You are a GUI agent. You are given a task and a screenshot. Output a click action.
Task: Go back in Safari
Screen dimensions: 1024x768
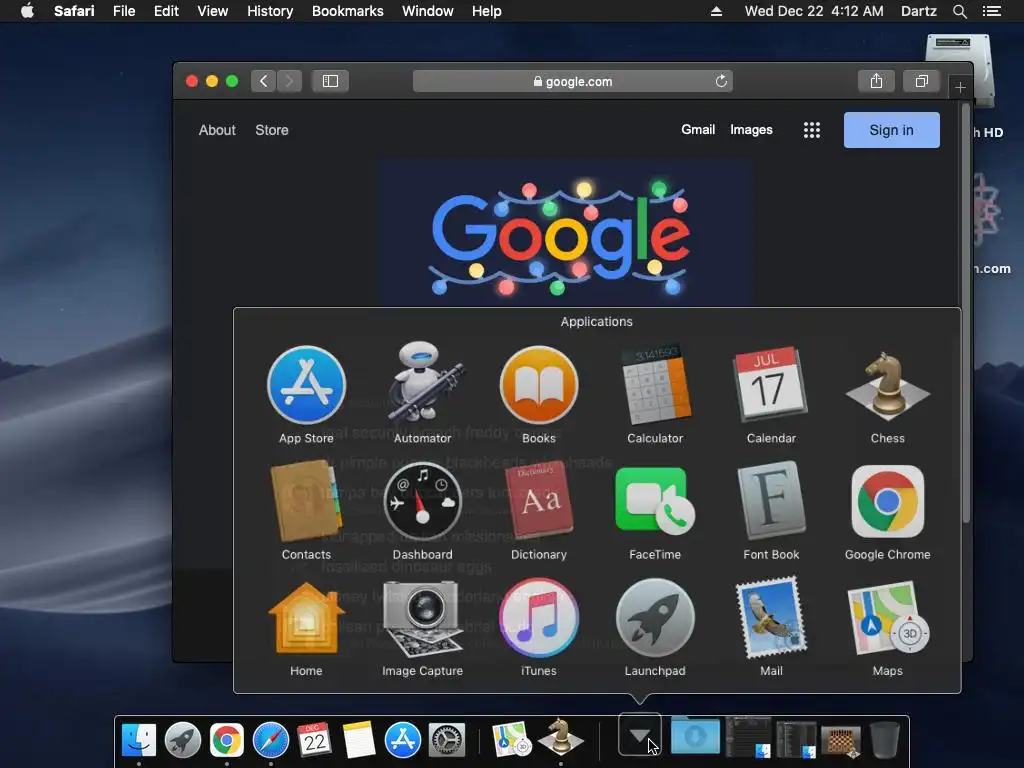point(264,81)
